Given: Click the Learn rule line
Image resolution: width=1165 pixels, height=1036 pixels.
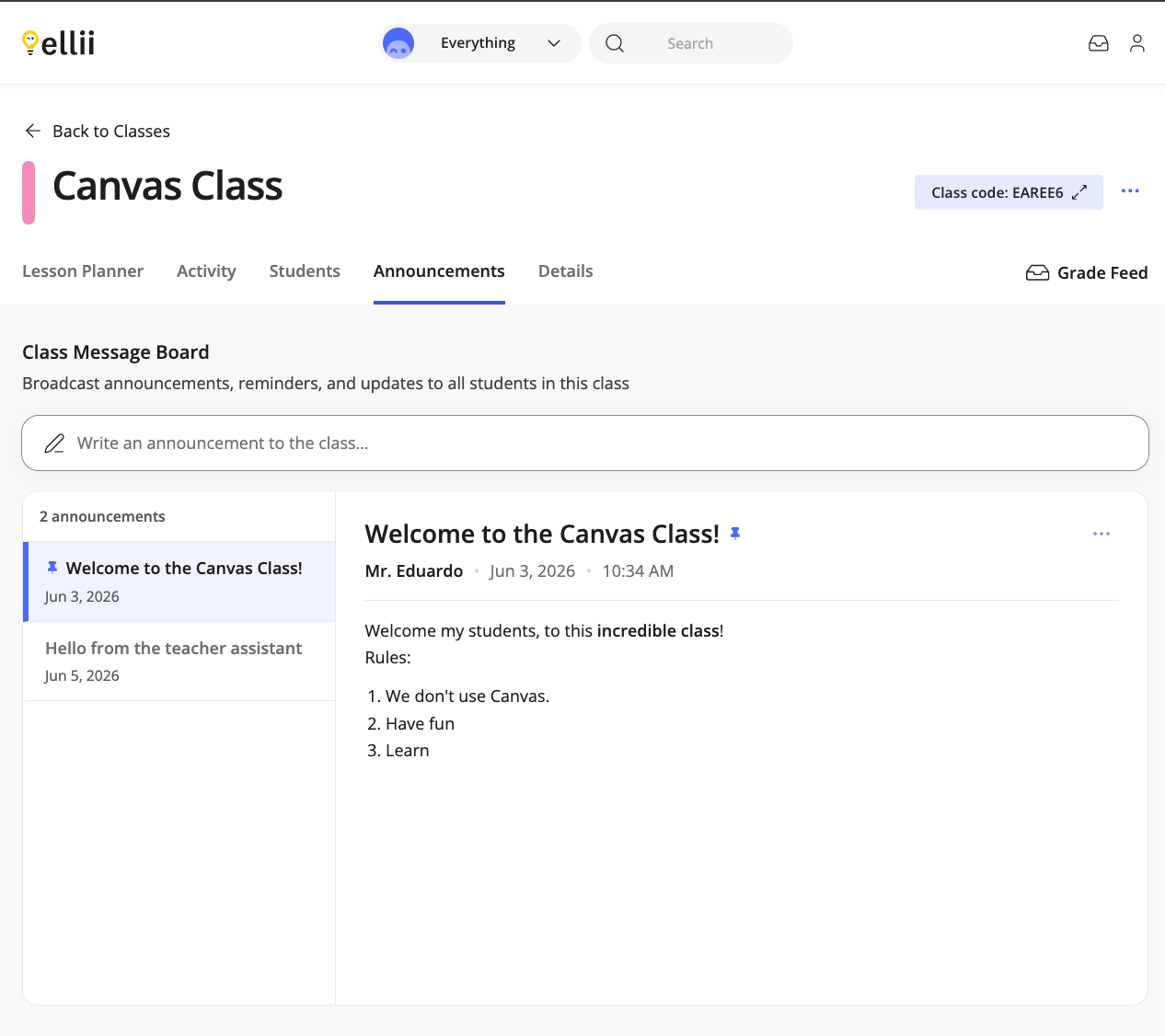Looking at the screenshot, I should coord(408,751).
